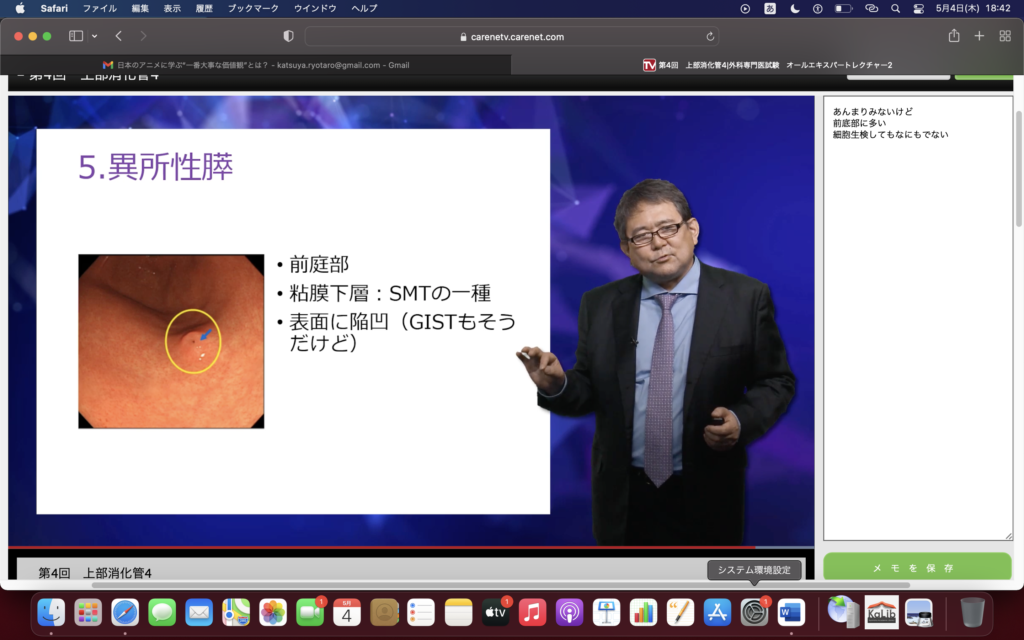Add a new tab with plus icon
Viewport: 1024px width, 640px height.
coord(979,36)
